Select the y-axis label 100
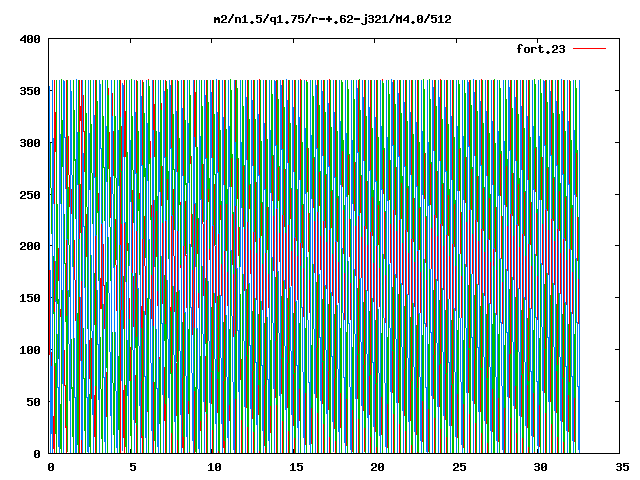 (x=30, y=350)
